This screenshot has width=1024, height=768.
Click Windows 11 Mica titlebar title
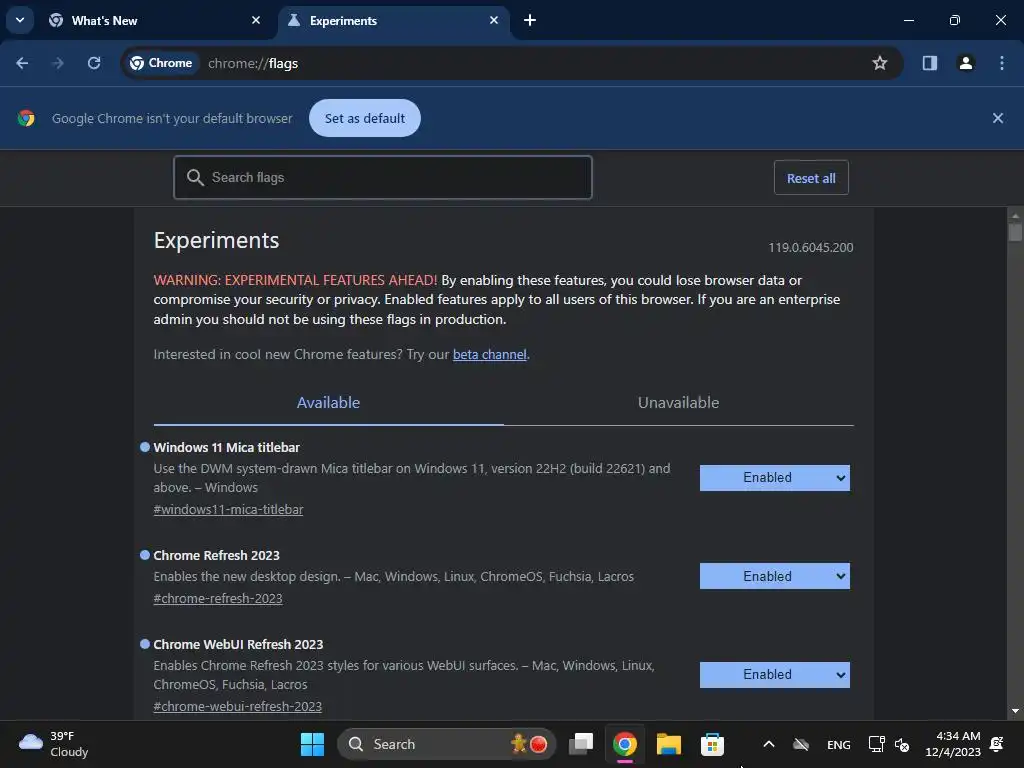click(227, 447)
